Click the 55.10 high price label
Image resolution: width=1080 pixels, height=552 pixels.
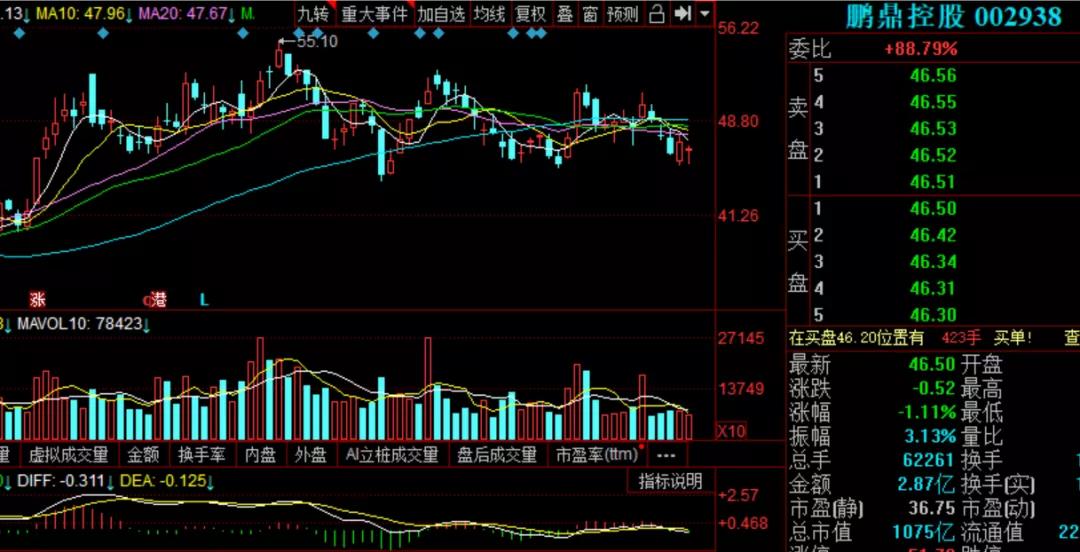click(x=316, y=42)
